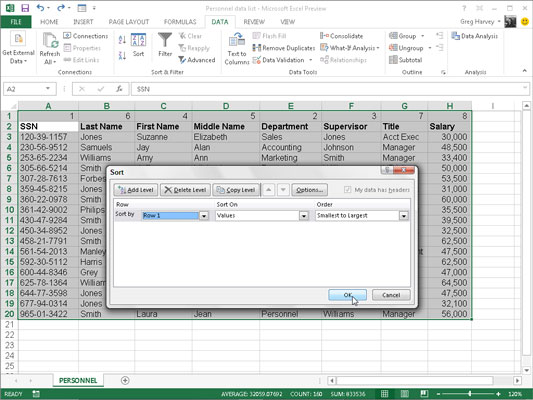Click Flash Fill in Data Tools

(270, 36)
